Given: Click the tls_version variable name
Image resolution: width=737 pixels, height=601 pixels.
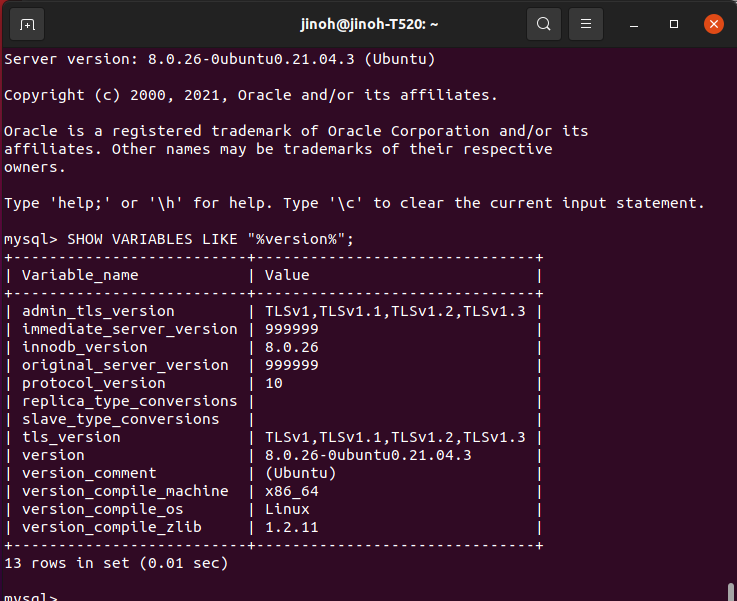Looking at the screenshot, I should 71,437.
